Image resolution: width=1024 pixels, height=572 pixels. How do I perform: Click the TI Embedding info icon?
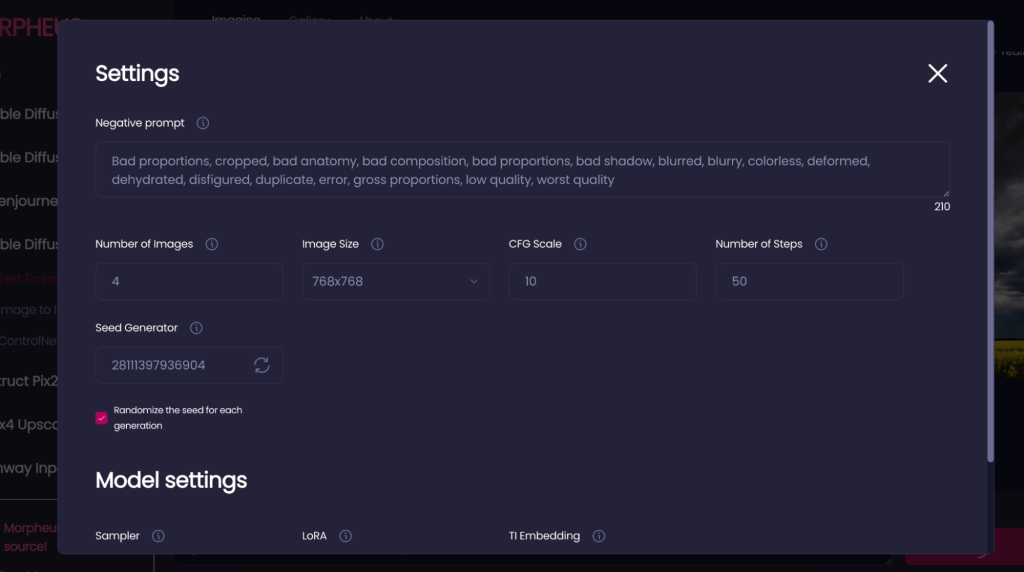[599, 536]
